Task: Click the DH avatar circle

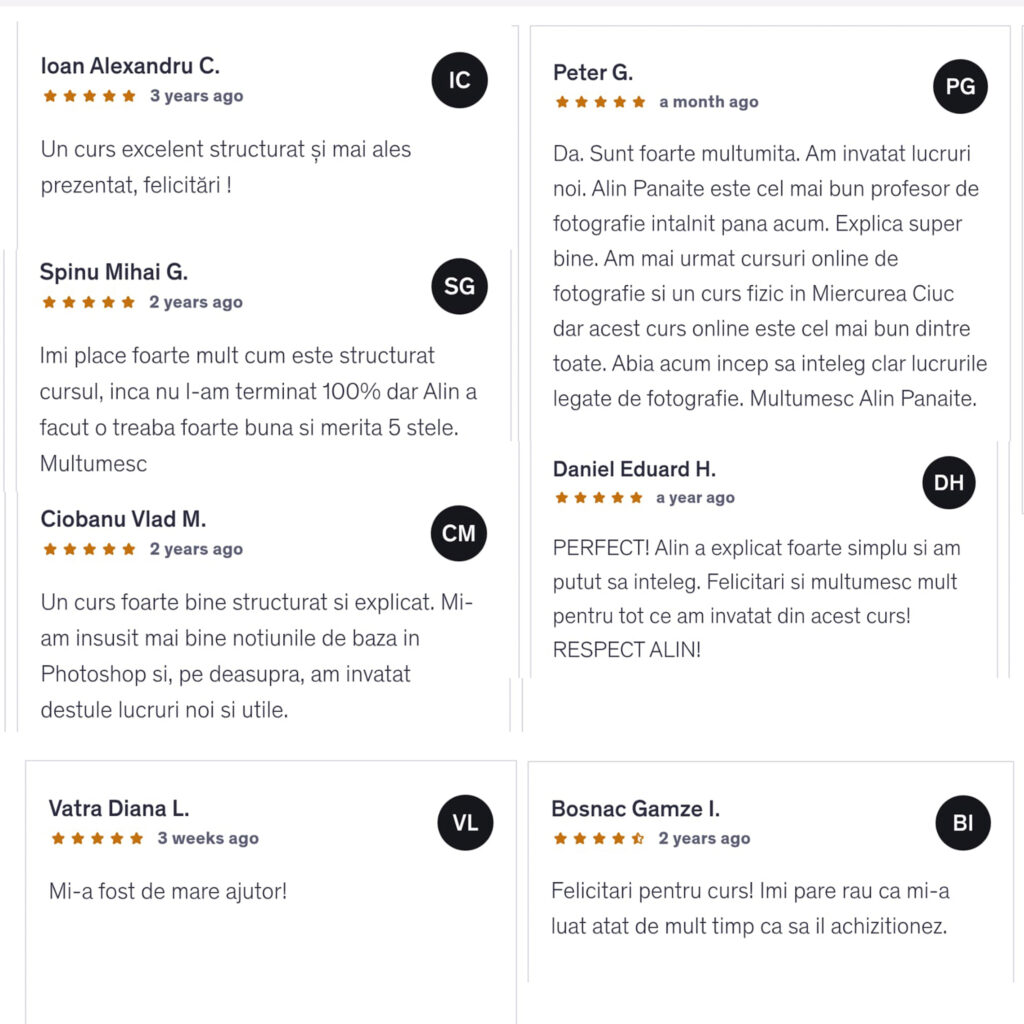Action: point(948,483)
